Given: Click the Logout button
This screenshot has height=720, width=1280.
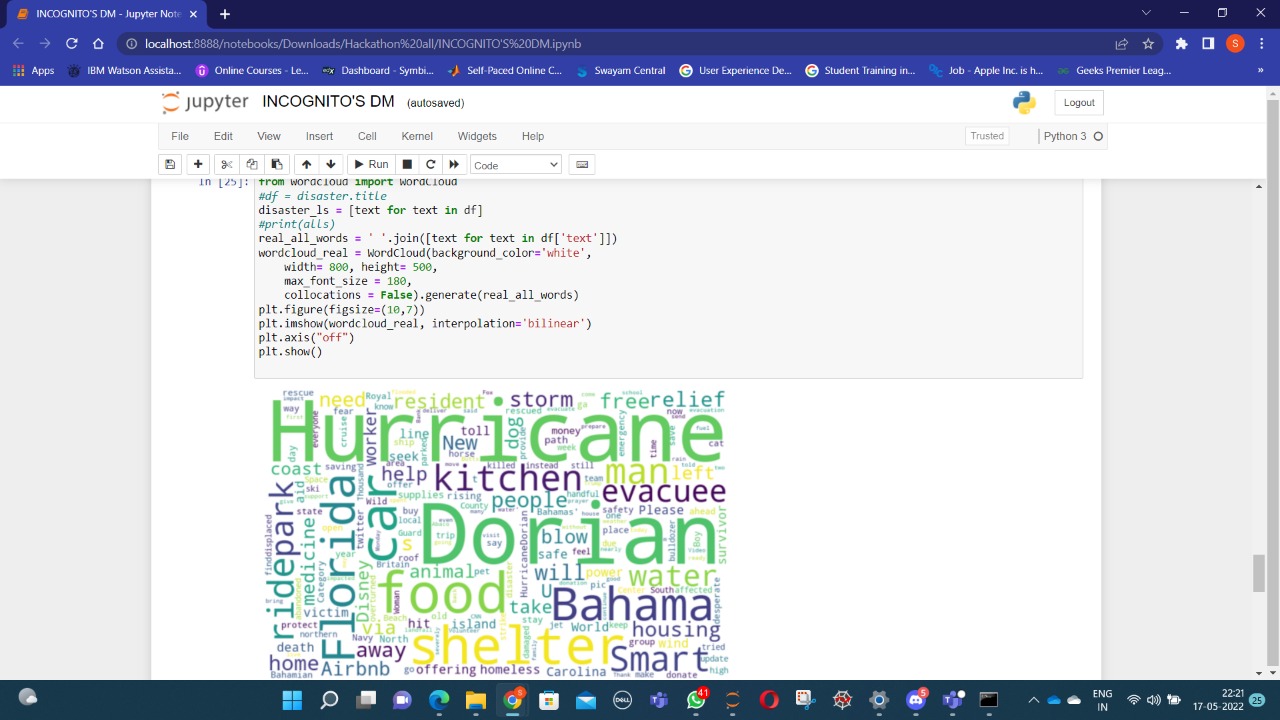Looking at the screenshot, I should (x=1079, y=102).
